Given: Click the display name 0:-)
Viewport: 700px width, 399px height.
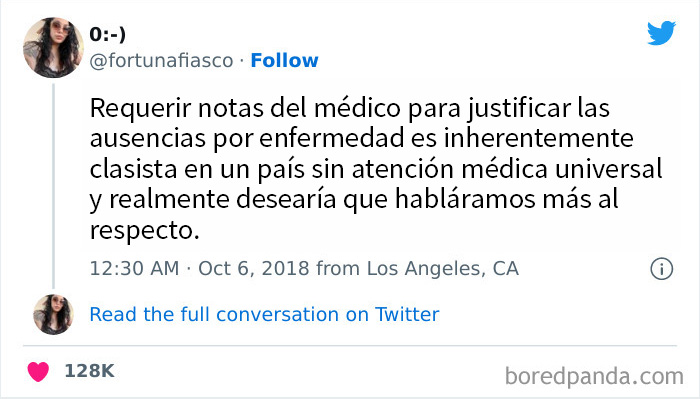Looking at the screenshot, I should [108, 34].
